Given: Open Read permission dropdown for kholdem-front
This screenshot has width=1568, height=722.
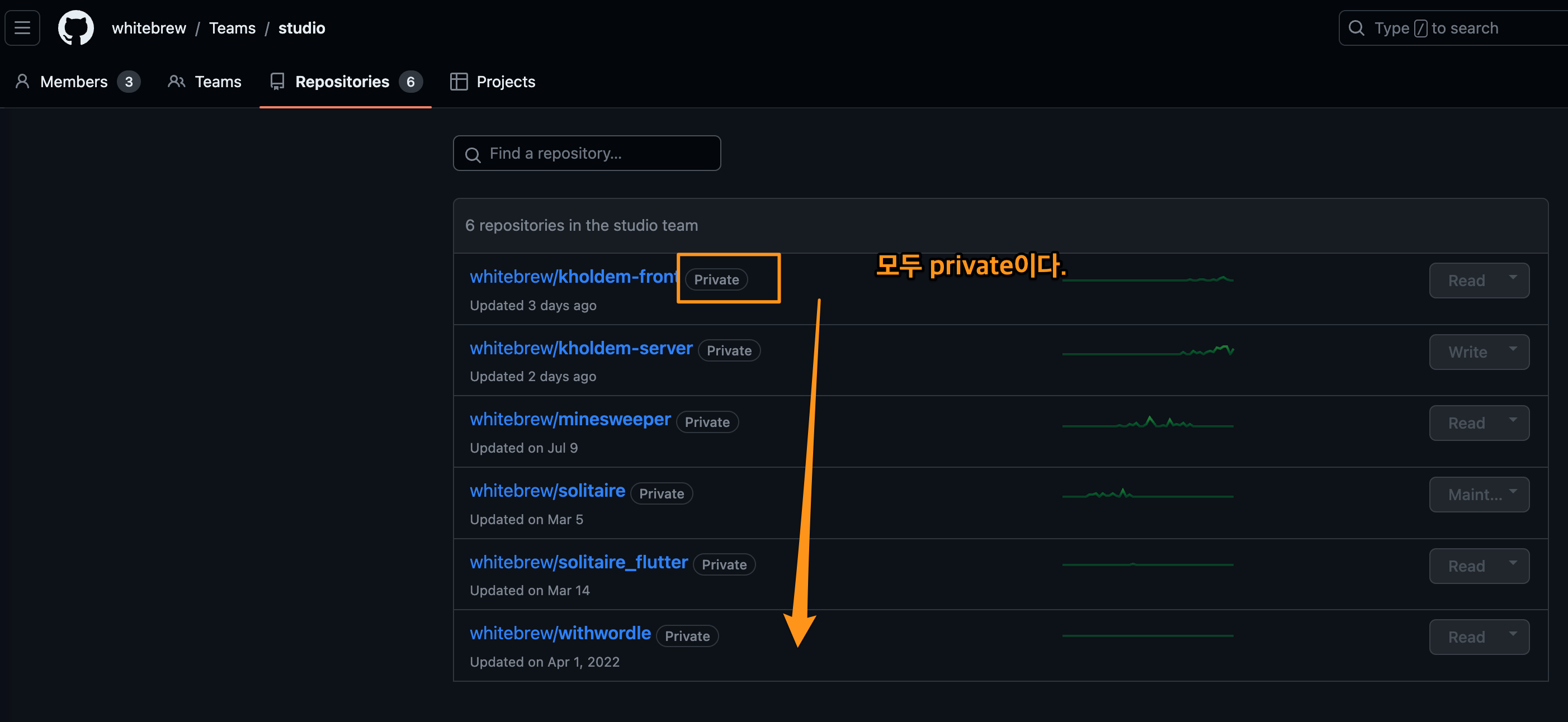Looking at the screenshot, I should [1479, 281].
